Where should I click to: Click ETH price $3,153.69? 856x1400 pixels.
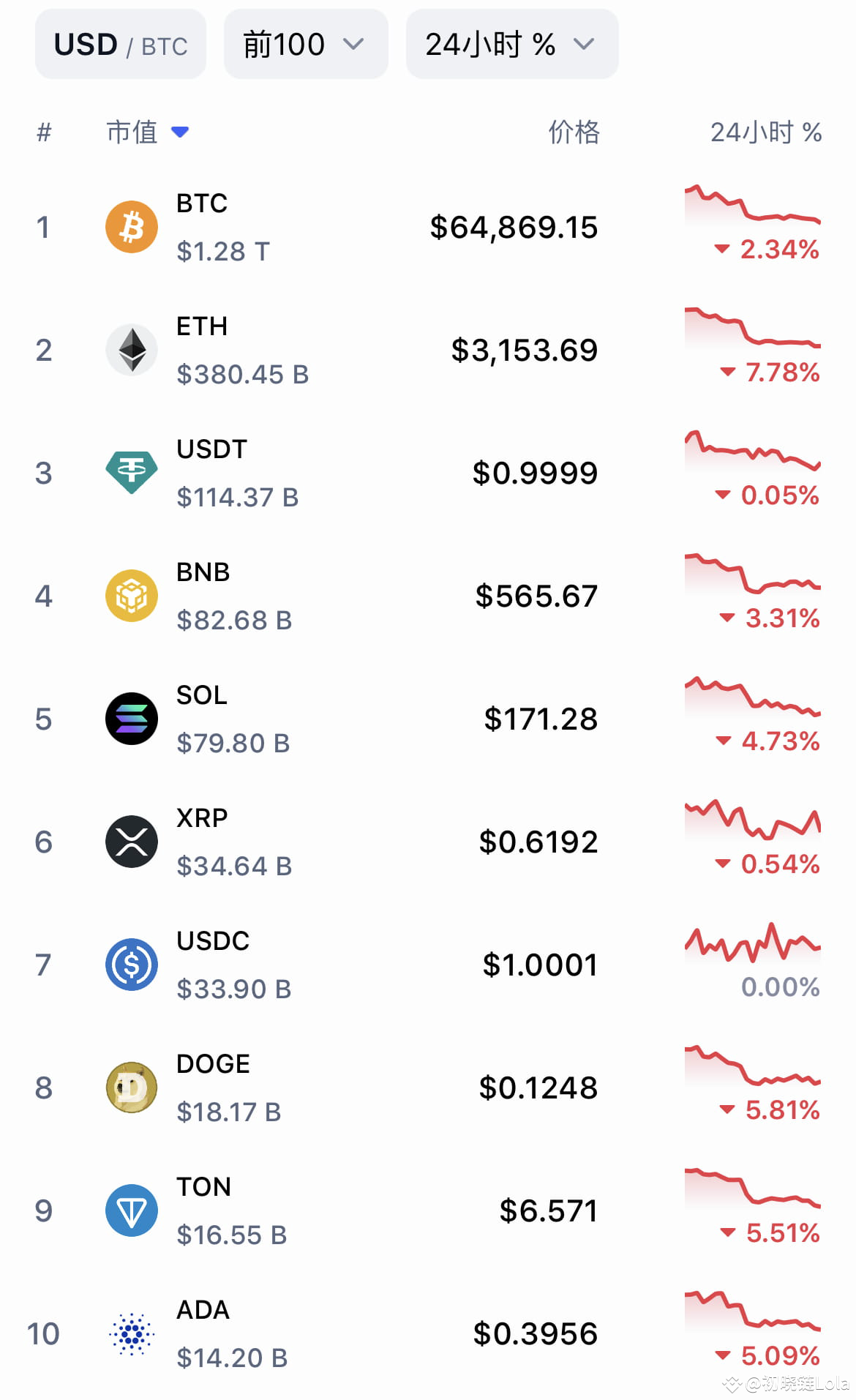click(524, 351)
